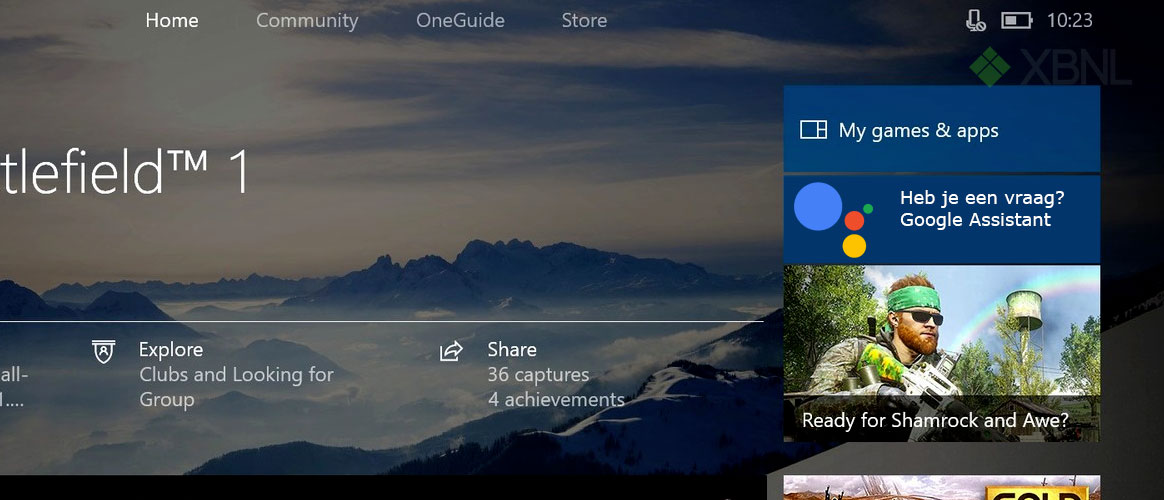Open the Shamrock and Awe promo tile
Screen dimensions: 1164x500
pyautogui.click(x=941, y=353)
